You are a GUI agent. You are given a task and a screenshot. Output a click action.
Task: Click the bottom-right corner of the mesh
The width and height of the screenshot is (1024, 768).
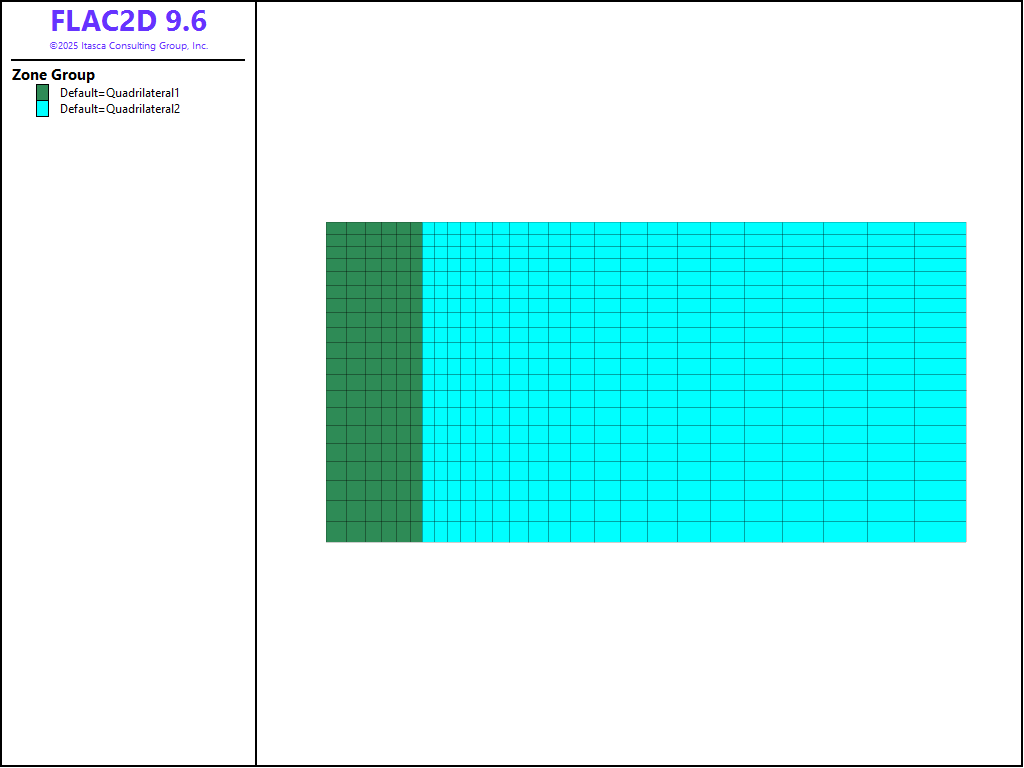pos(965,541)
